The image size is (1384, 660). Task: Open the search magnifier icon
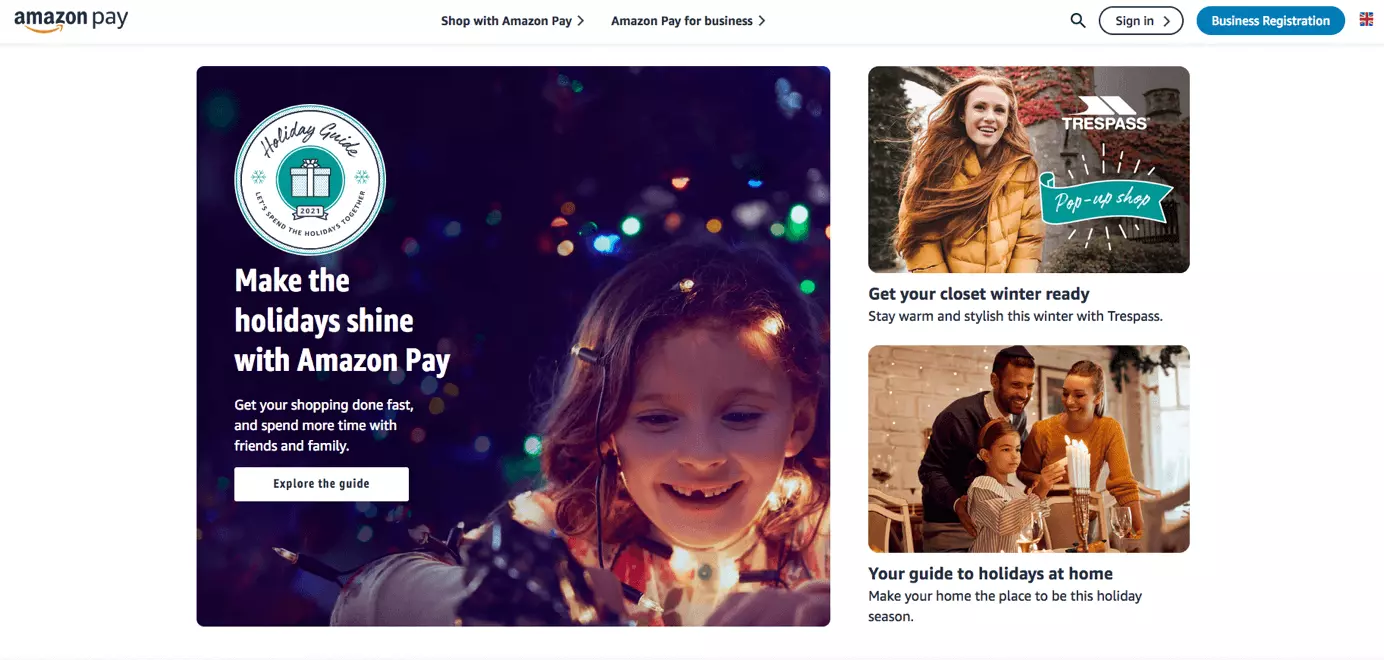click(x=1078, y=20)
